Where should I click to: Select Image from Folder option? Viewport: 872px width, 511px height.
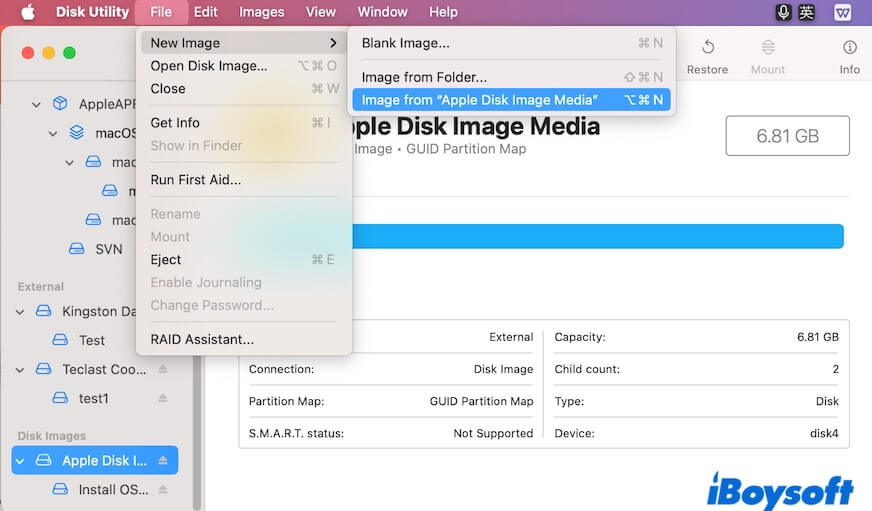click(x=424, y=77)
